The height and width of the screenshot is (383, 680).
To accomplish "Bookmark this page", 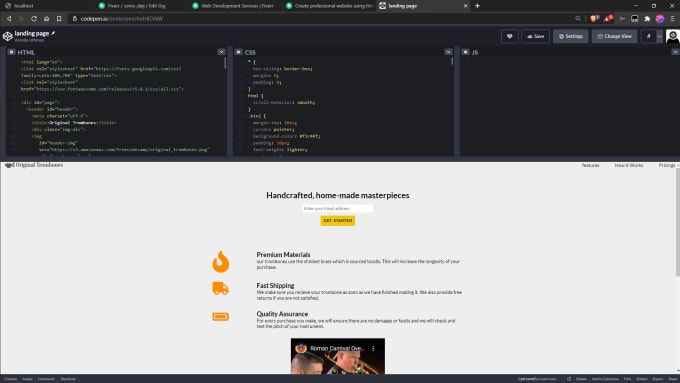I will pyautogui.click(x=59, y=19).
